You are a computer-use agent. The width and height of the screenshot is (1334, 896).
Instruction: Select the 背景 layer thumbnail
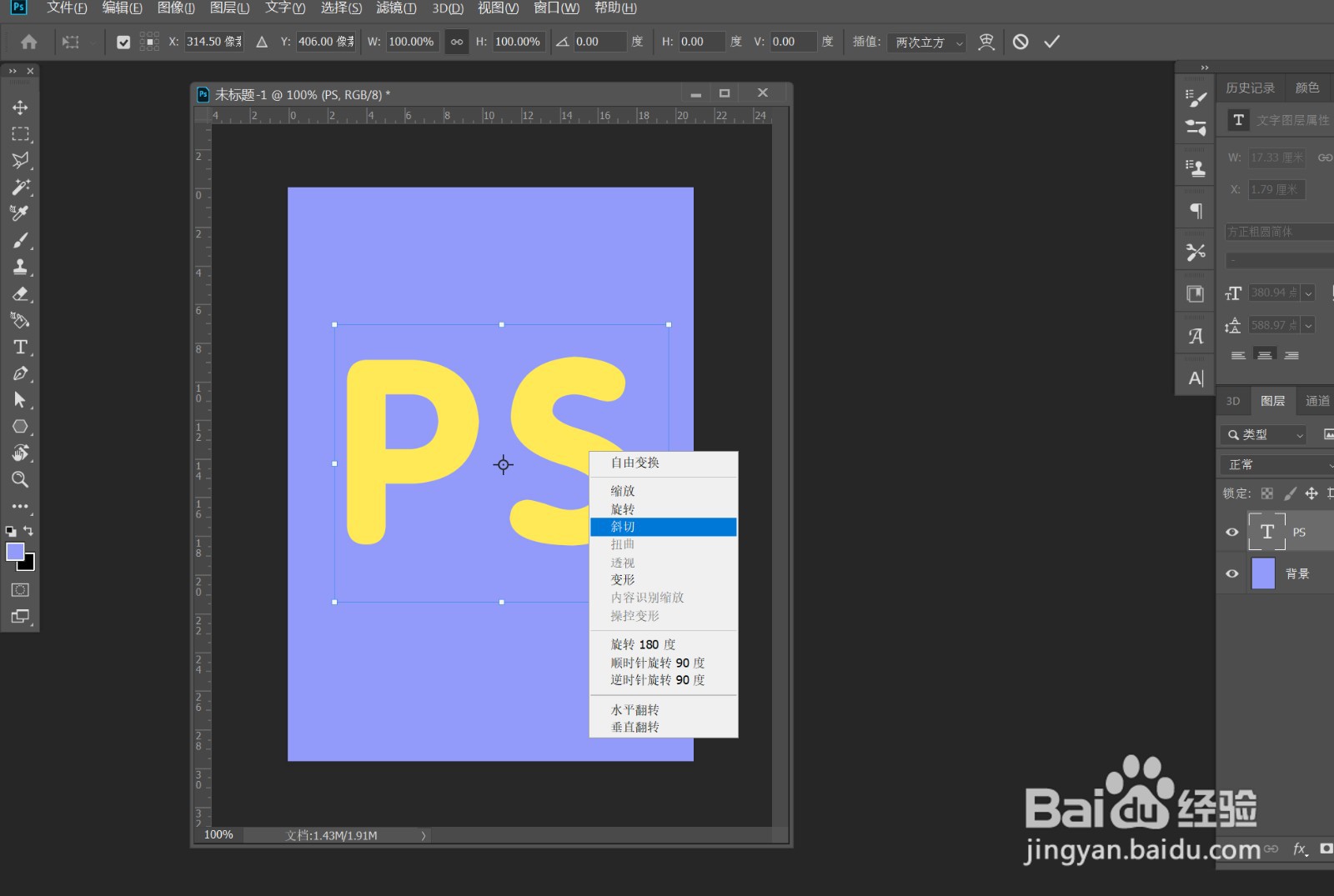click(x=1264, y=573)
